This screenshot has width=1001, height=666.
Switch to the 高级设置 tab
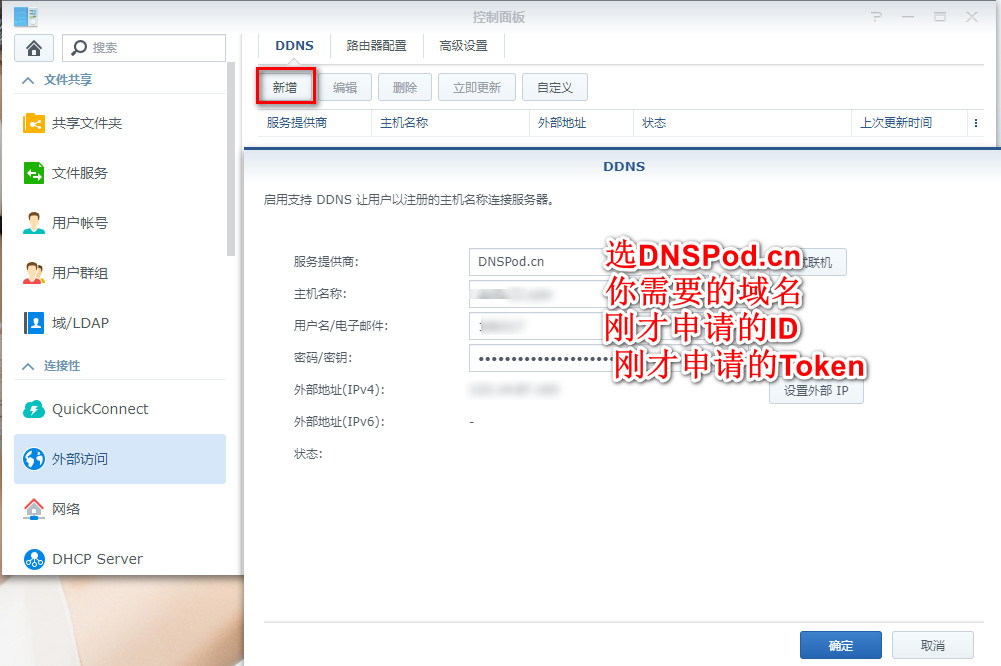point(463,46)
